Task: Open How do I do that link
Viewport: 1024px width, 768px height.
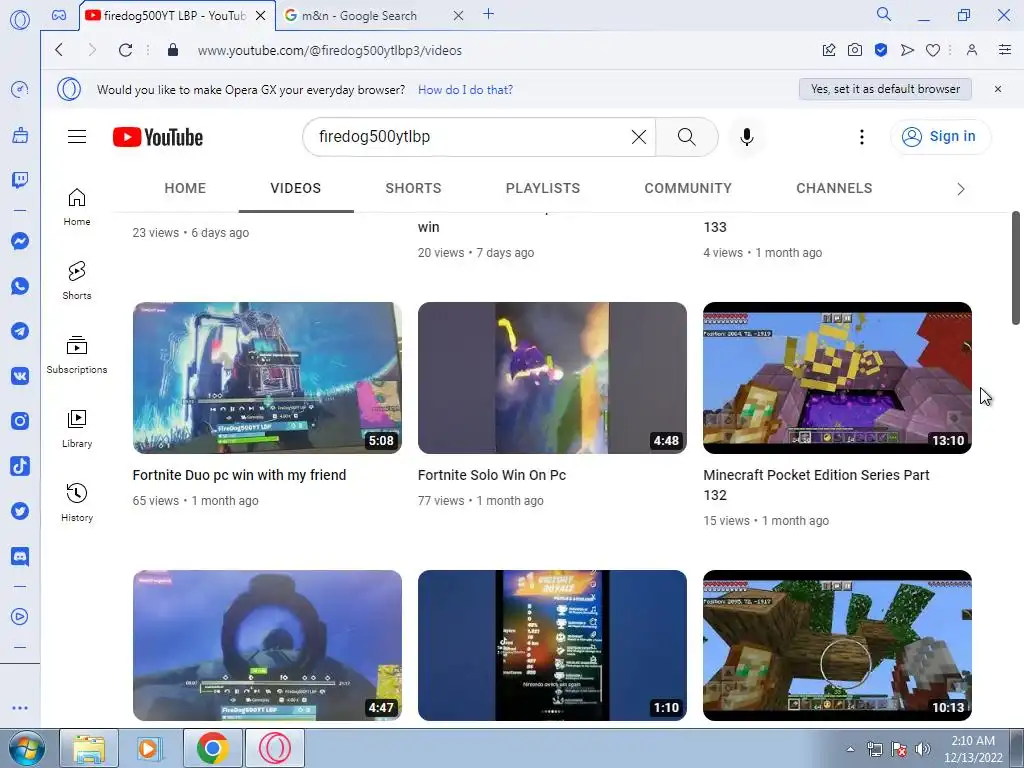Action: (465, 90)
